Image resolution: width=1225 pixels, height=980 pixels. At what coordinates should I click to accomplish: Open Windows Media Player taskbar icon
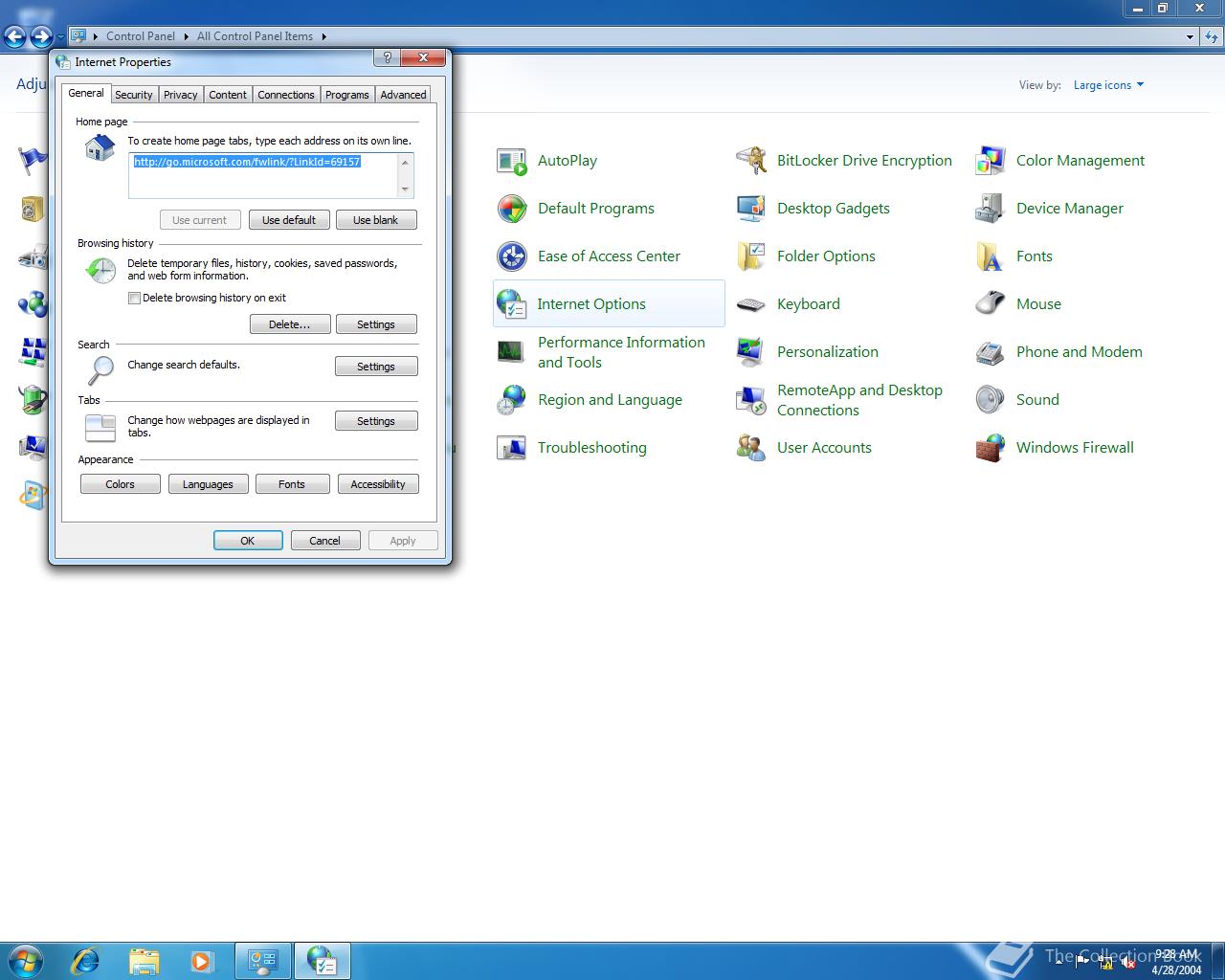(202, 961)
